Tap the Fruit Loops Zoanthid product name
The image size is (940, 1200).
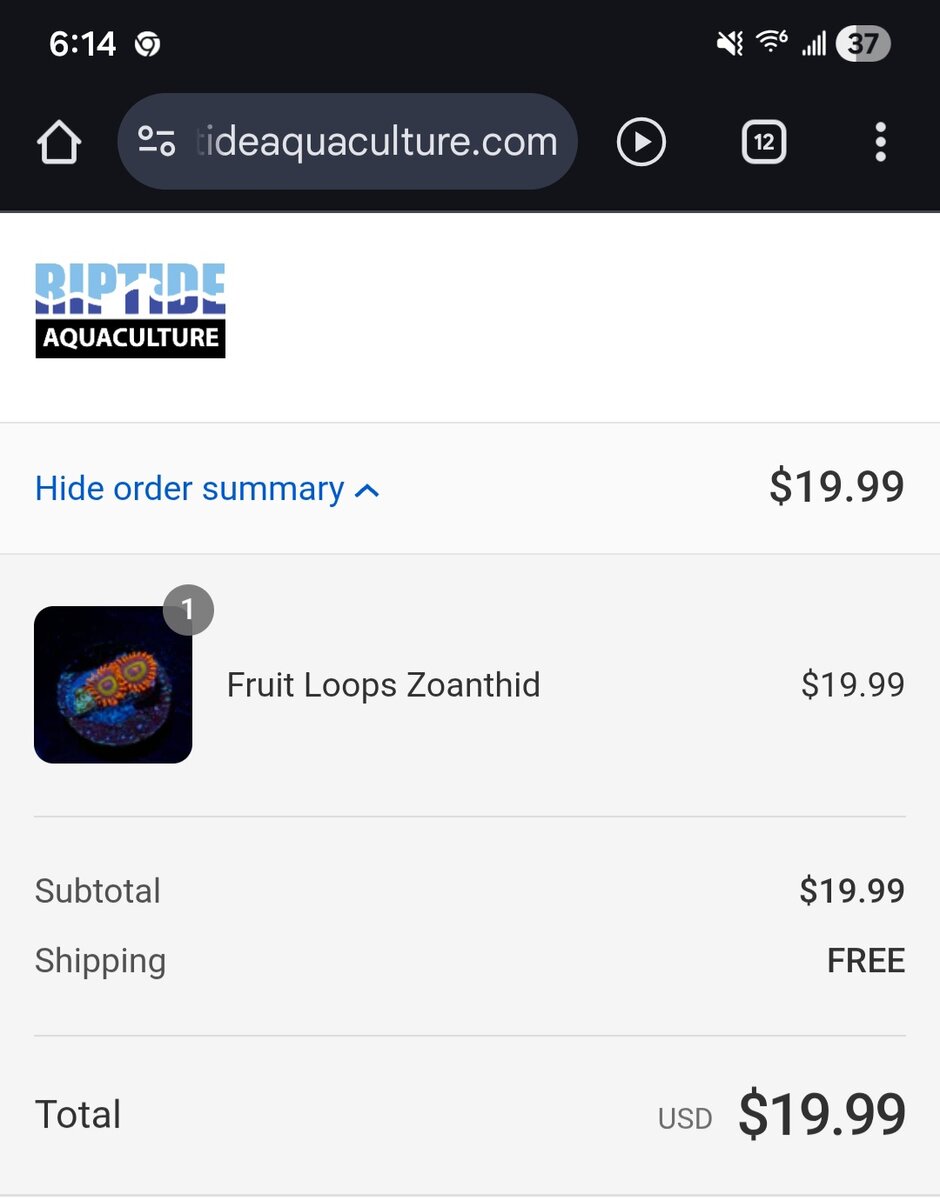pos(383,685)
